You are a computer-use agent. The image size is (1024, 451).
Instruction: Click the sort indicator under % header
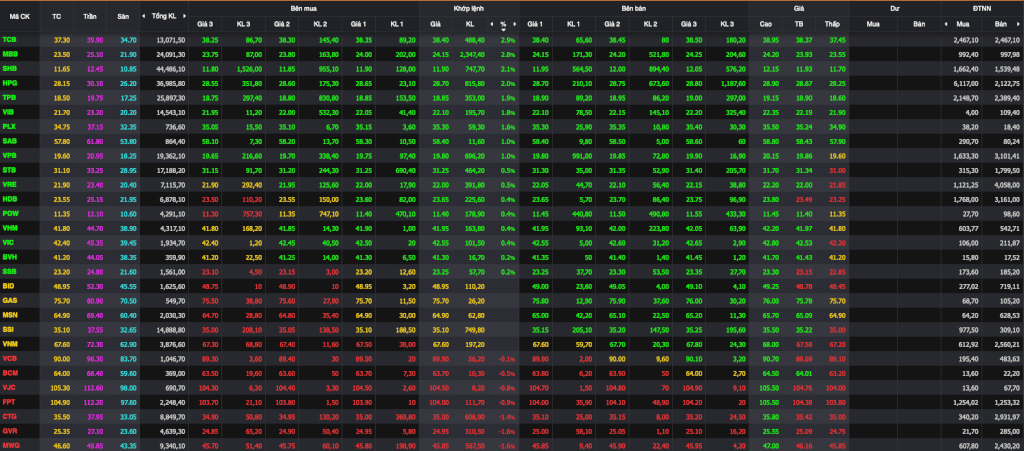(x=504, y=30)
